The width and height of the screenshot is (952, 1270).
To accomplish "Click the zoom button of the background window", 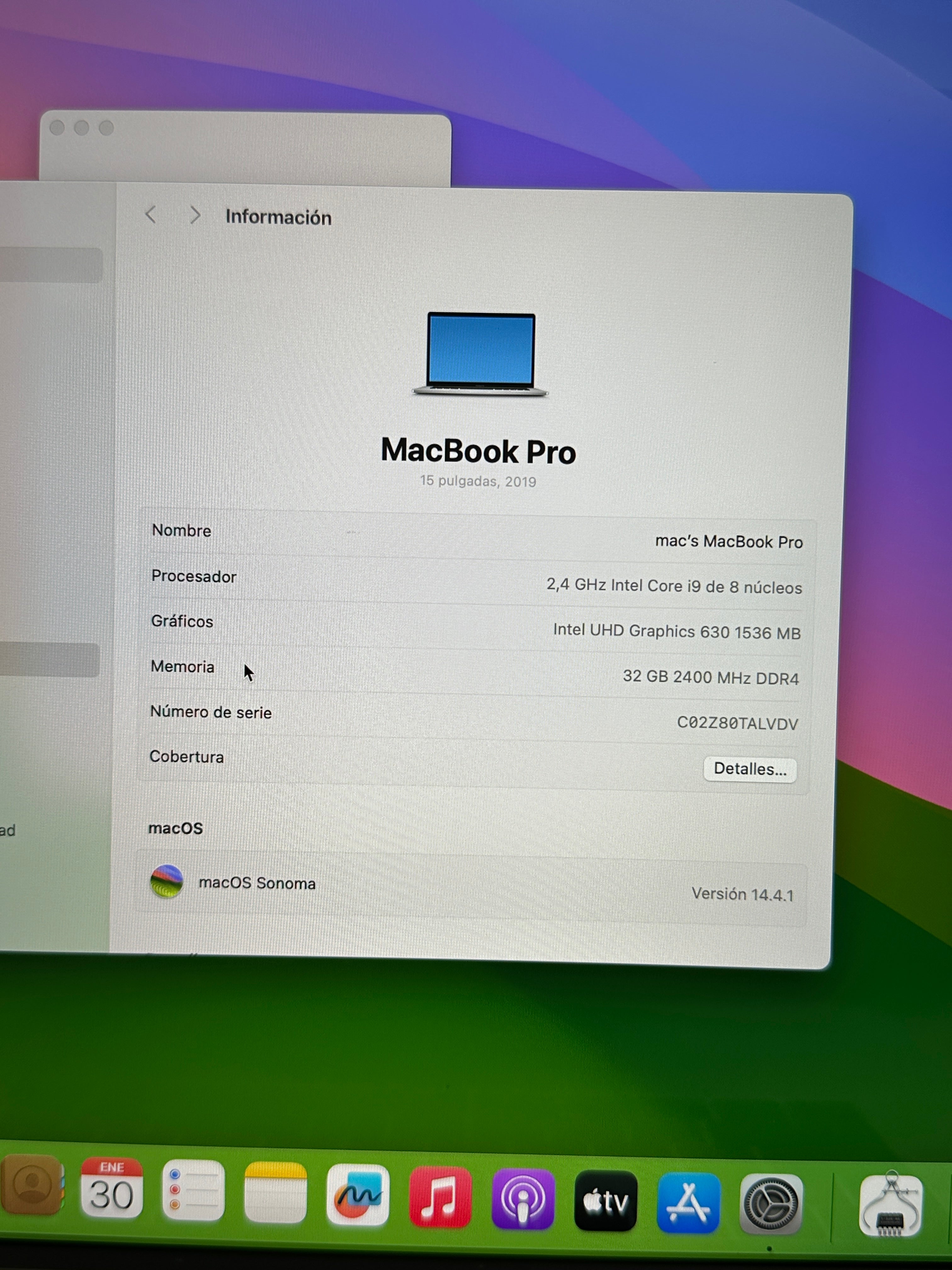I will click(x=106, y=128).
